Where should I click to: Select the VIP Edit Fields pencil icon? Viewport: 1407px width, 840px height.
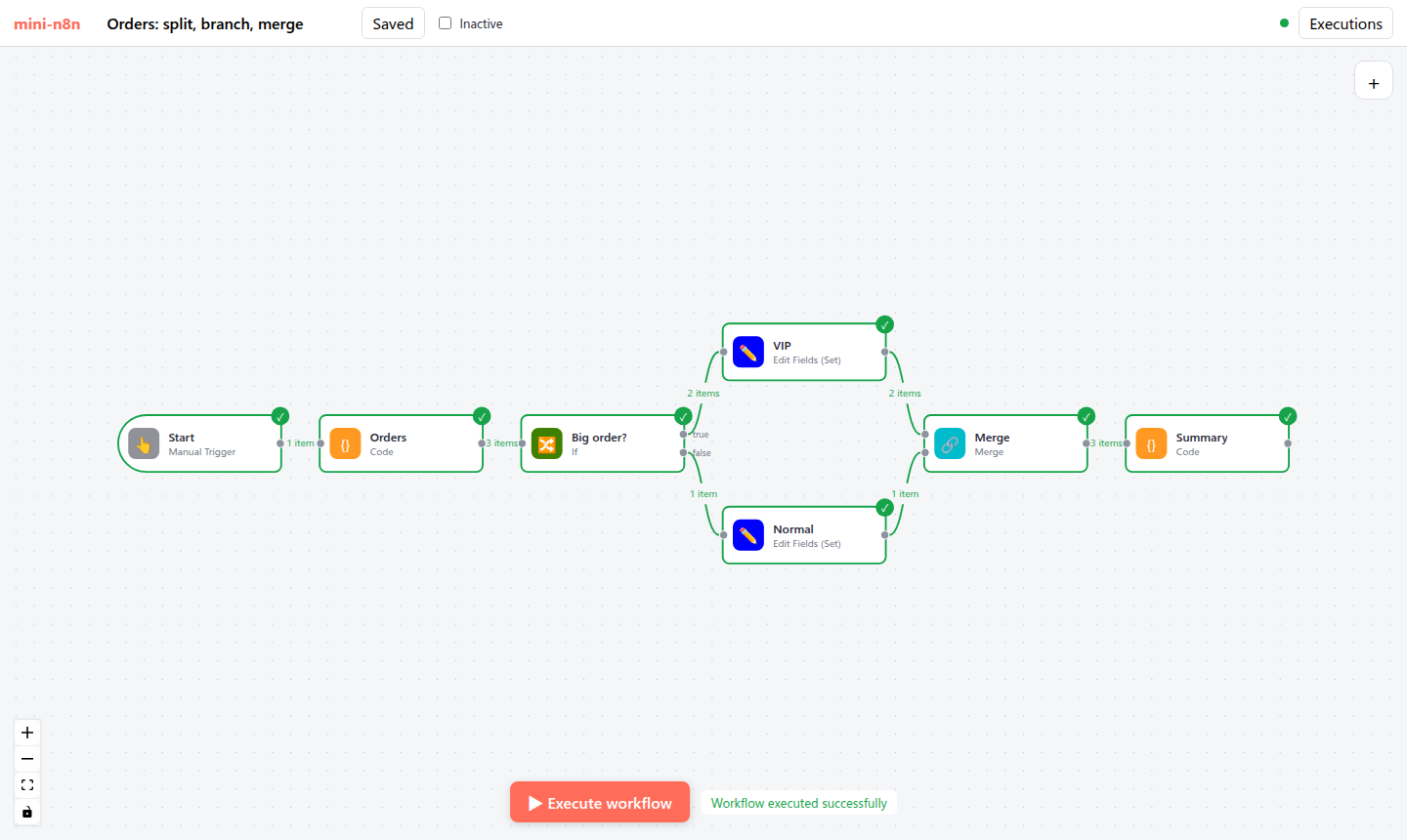(x=748, y=353)
